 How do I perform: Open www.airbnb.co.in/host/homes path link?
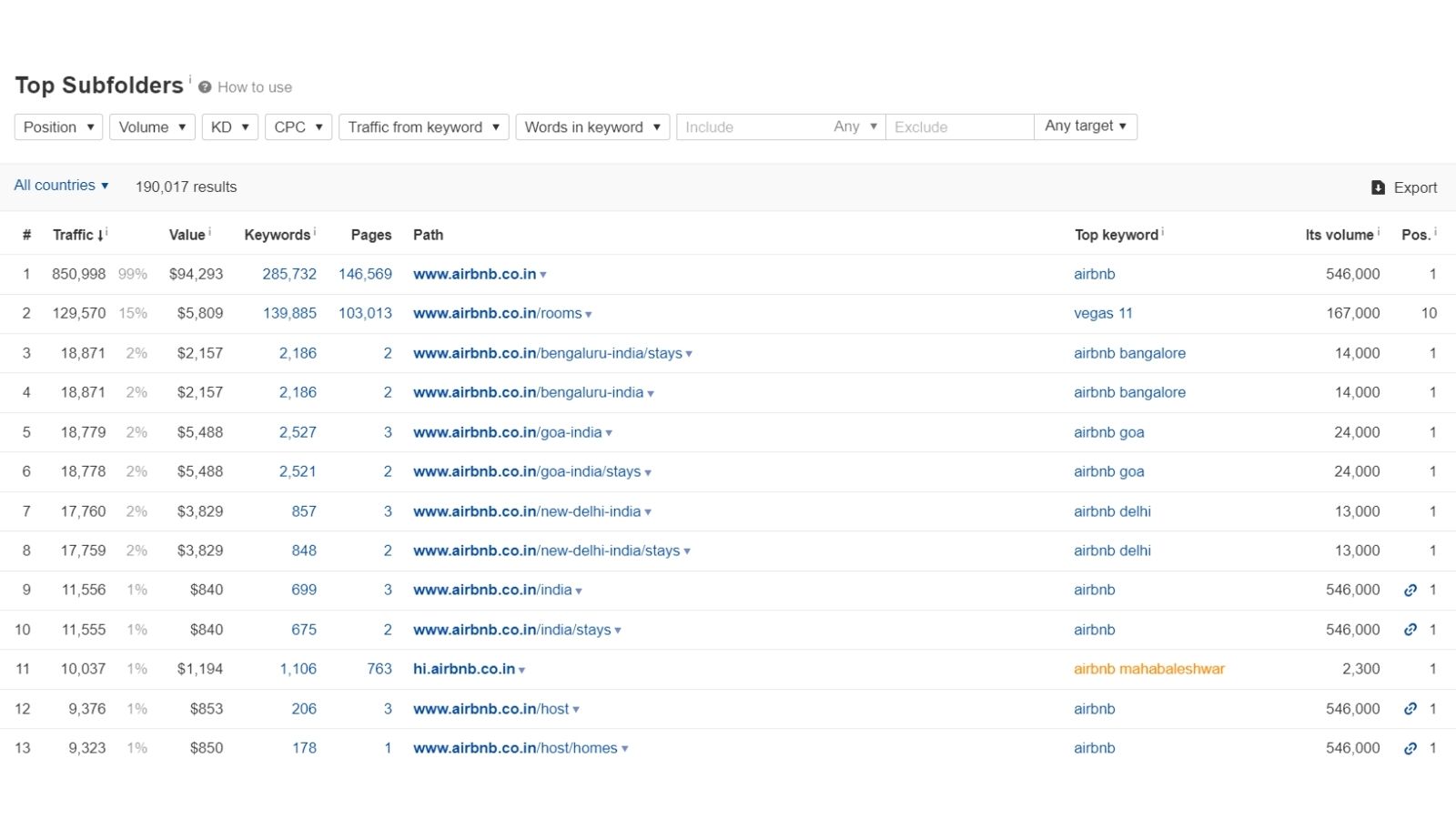click(x=515, y=748)
